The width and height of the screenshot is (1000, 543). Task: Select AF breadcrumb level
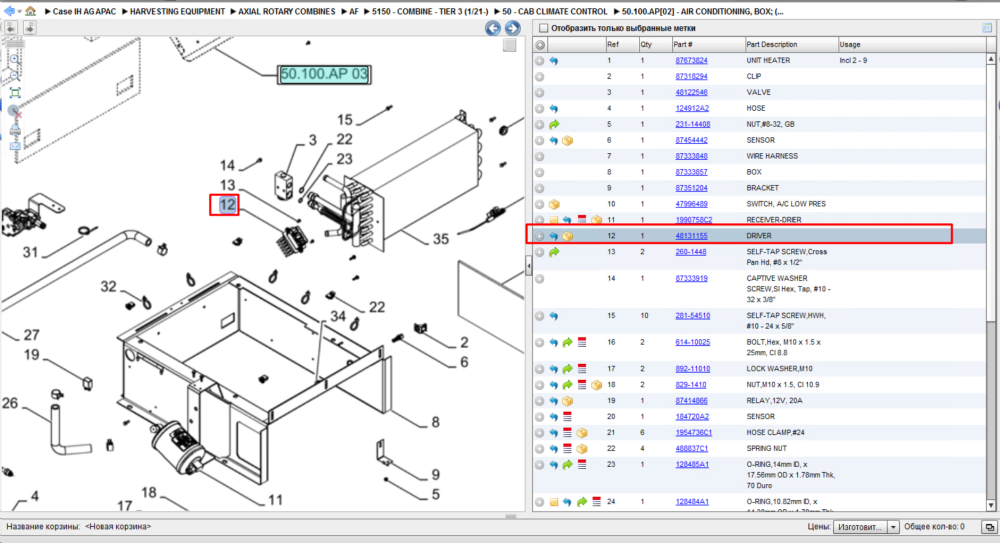[353, 11]
